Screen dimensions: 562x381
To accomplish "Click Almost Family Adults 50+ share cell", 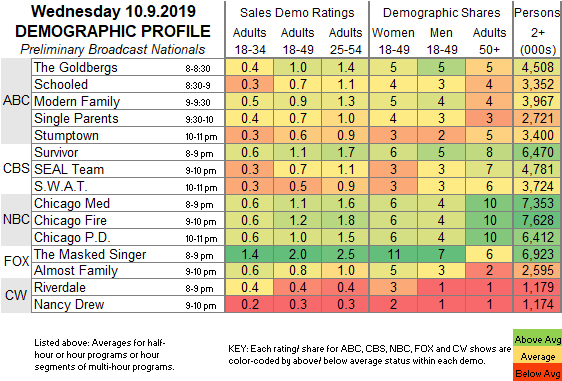I will [489, 271].
